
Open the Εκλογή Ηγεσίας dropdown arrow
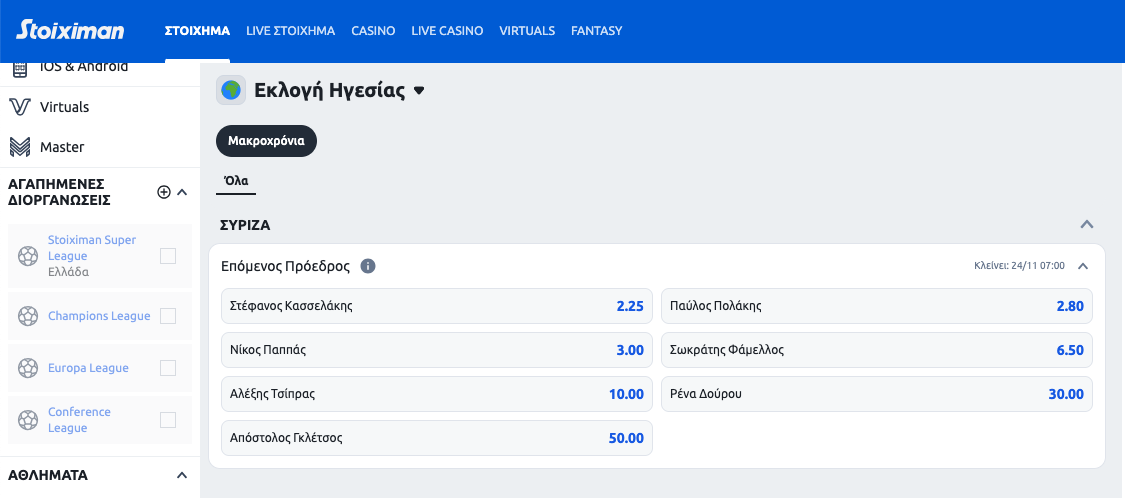click(x=420, y=91)
